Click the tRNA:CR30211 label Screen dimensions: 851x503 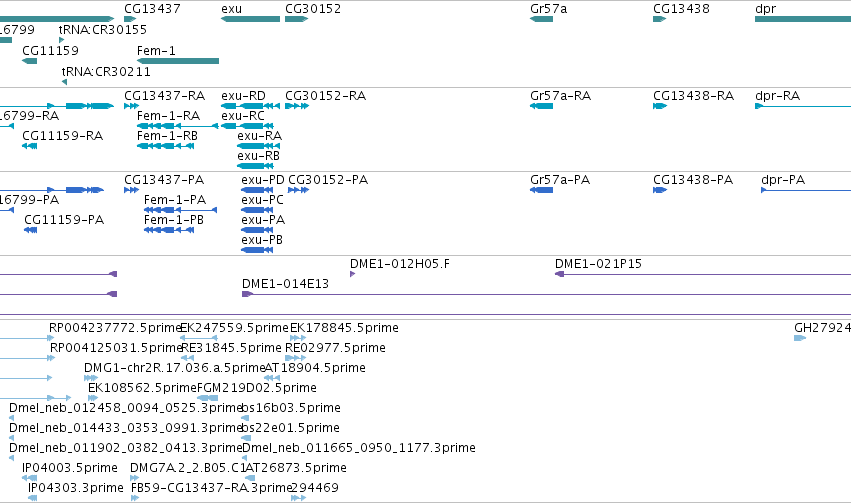(106, 72)
